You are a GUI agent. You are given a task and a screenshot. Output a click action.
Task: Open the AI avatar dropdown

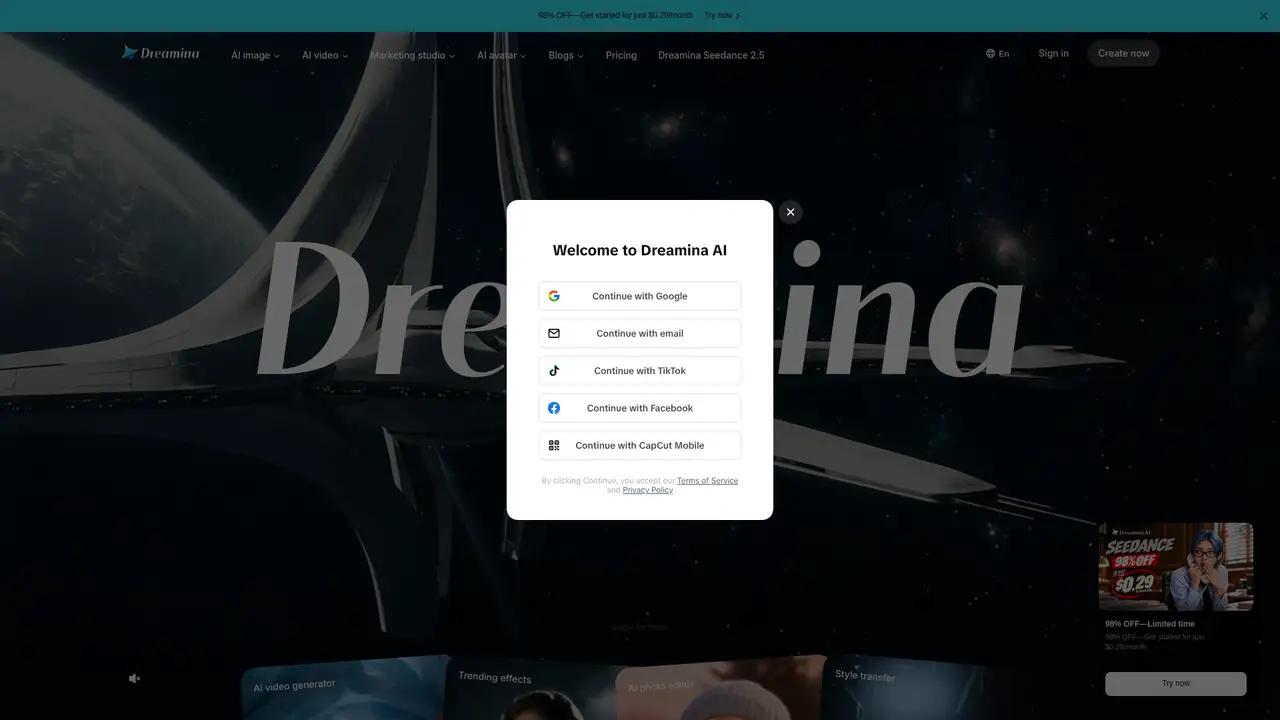click(x=501, y=55)
